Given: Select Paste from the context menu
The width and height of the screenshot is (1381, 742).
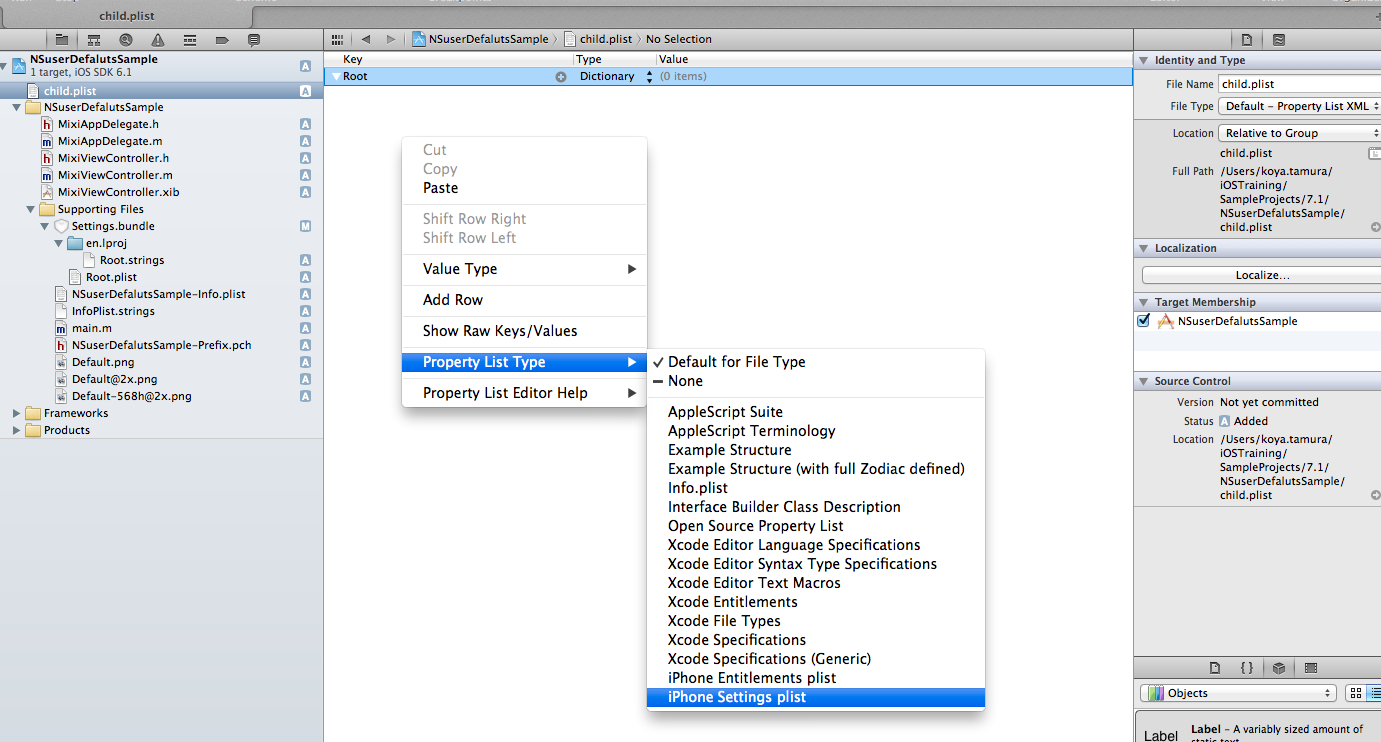Looking at the screenshot, I should click(524, 188).
